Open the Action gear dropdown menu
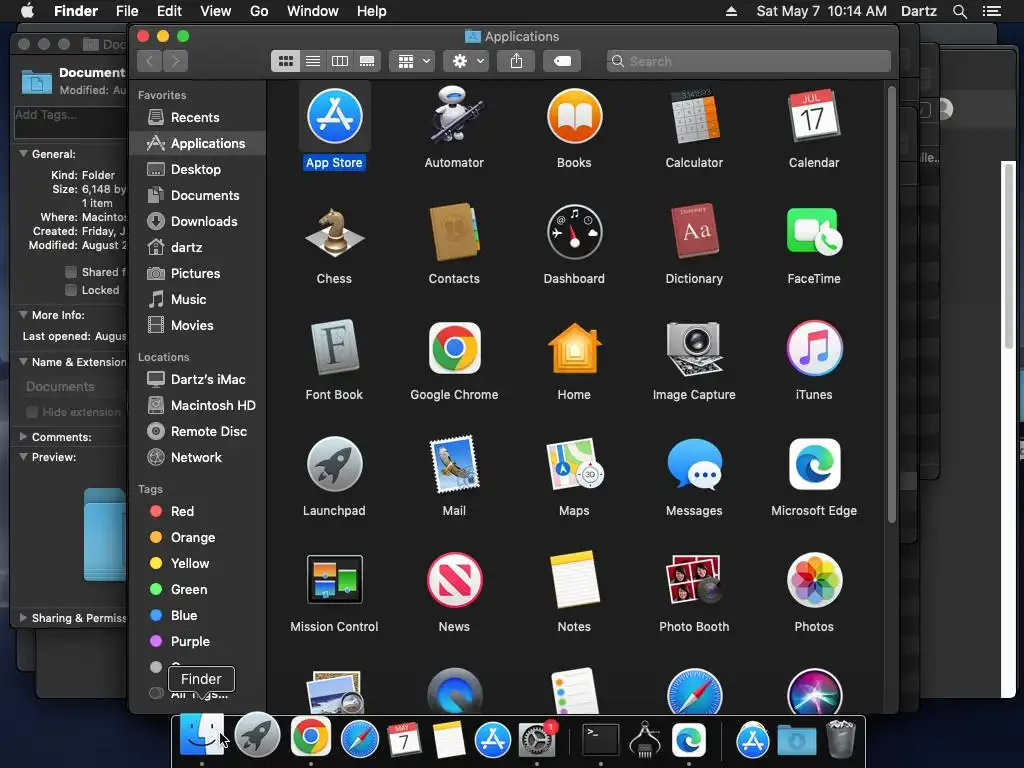The image size is (1024, 768). click(466, 61)
